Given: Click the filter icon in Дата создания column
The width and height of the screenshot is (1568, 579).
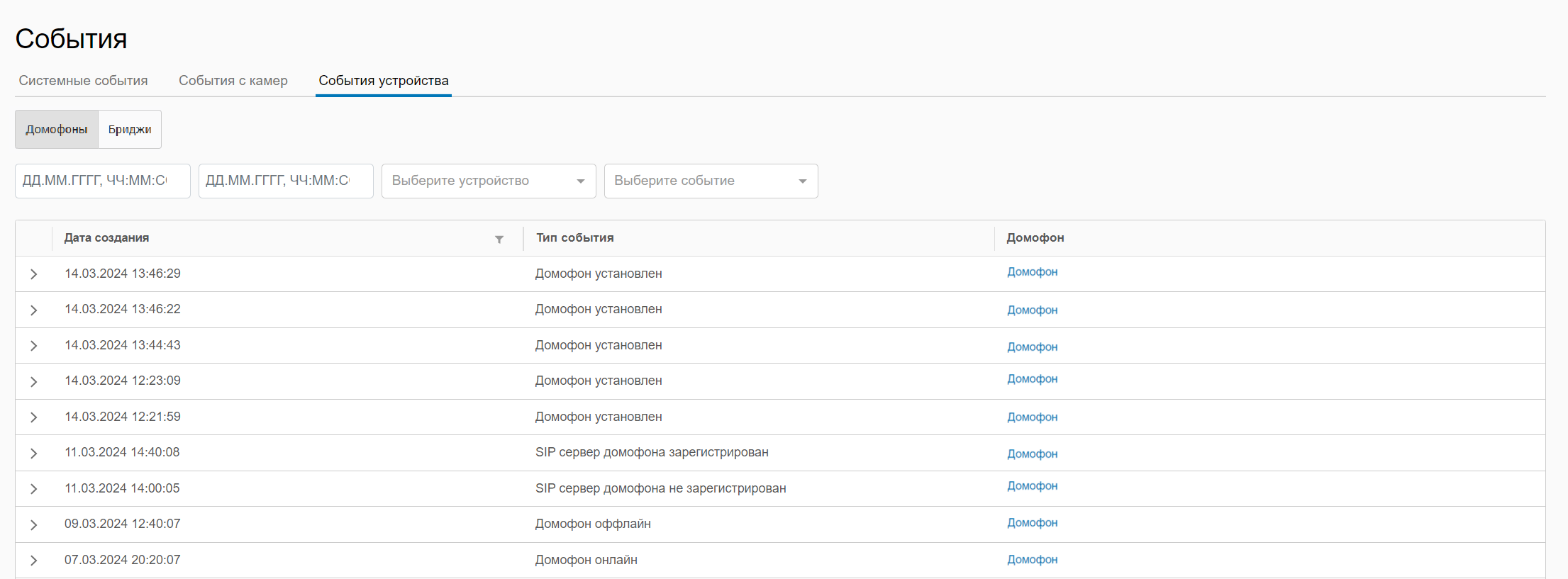Looking at the screenshot, I should click(x=499, y=239).
